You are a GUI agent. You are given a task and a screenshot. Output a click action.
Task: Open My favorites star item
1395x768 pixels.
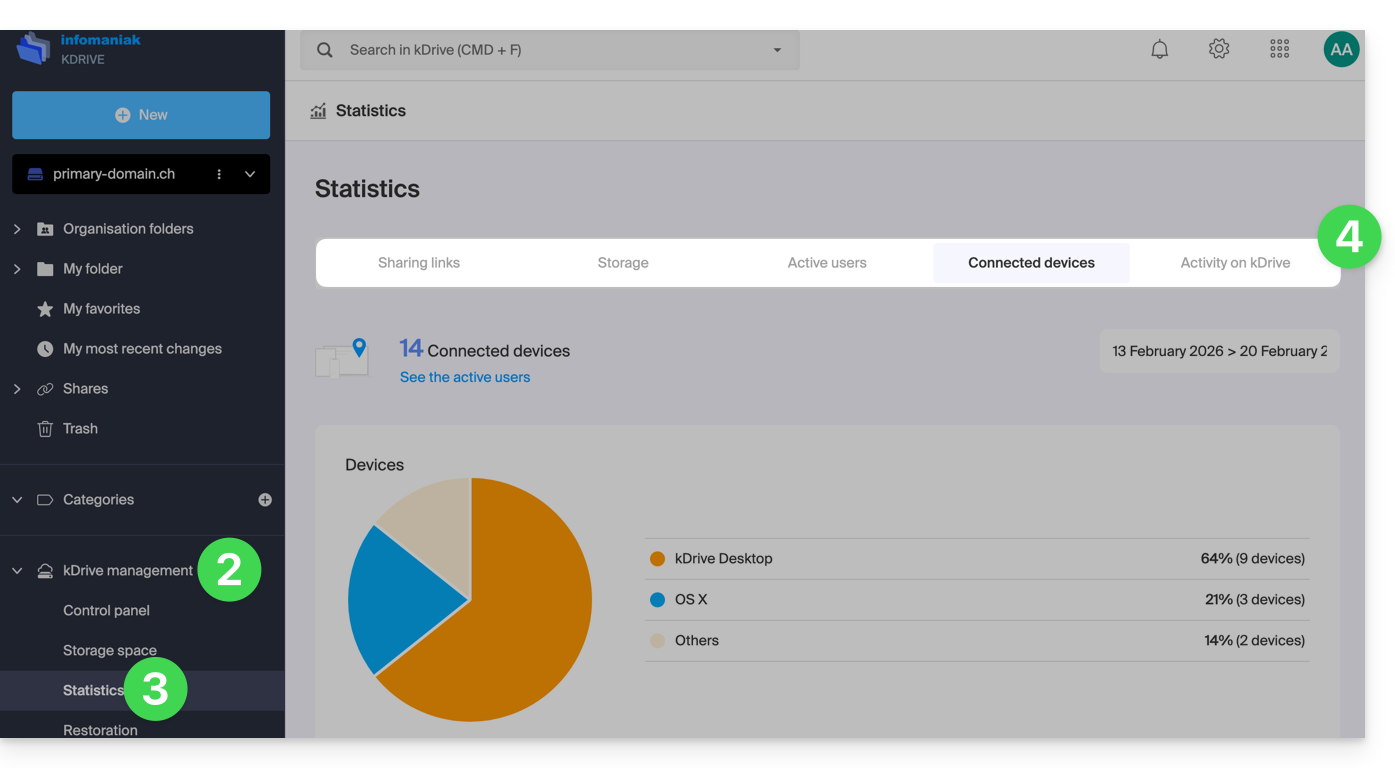click(101, 309)
